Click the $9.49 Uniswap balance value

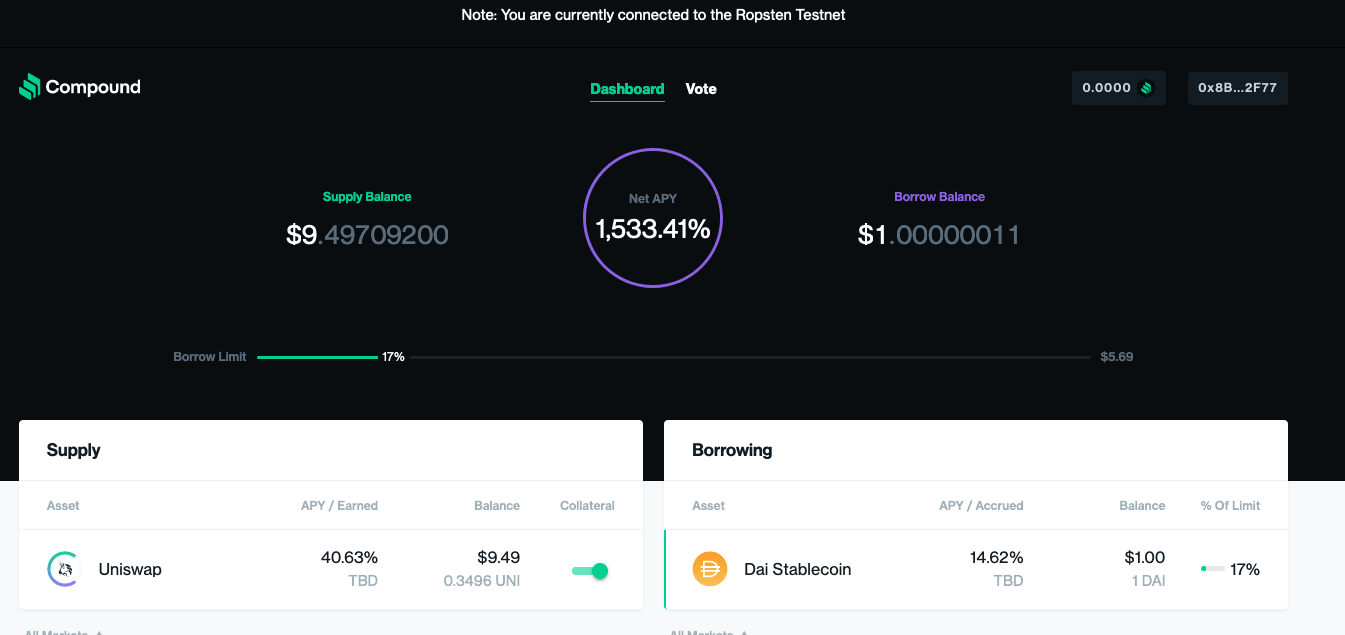497,557
